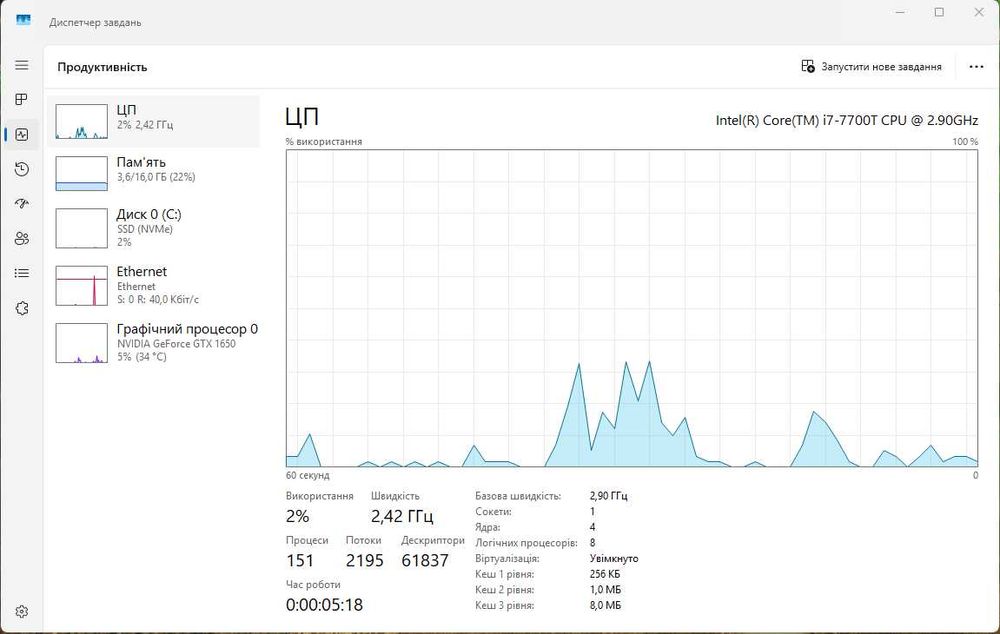1000x634 pixels.
Task: Click the main CPU usage graph
Action: click(x=631, y=308)
